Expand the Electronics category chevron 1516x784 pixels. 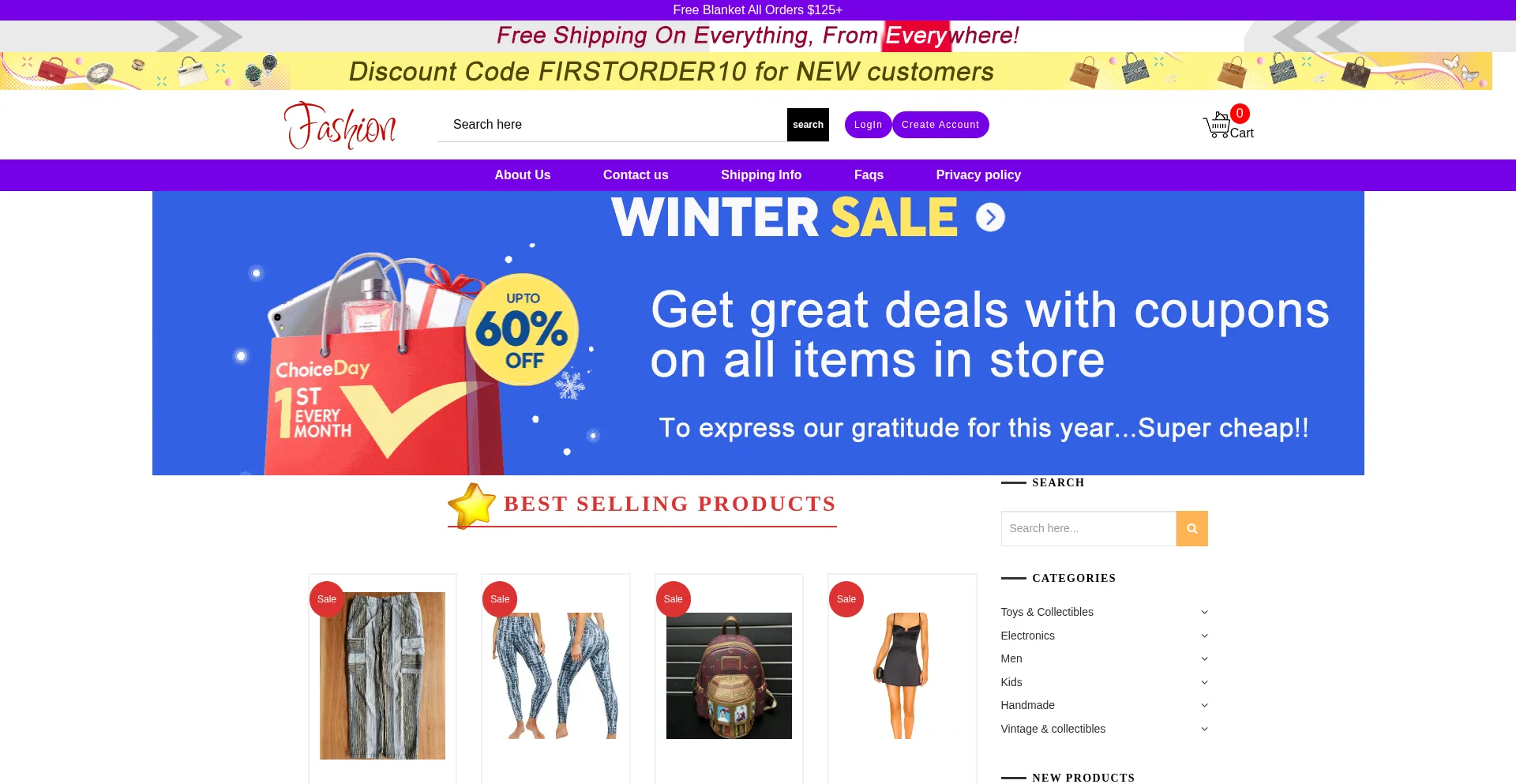1204,636
